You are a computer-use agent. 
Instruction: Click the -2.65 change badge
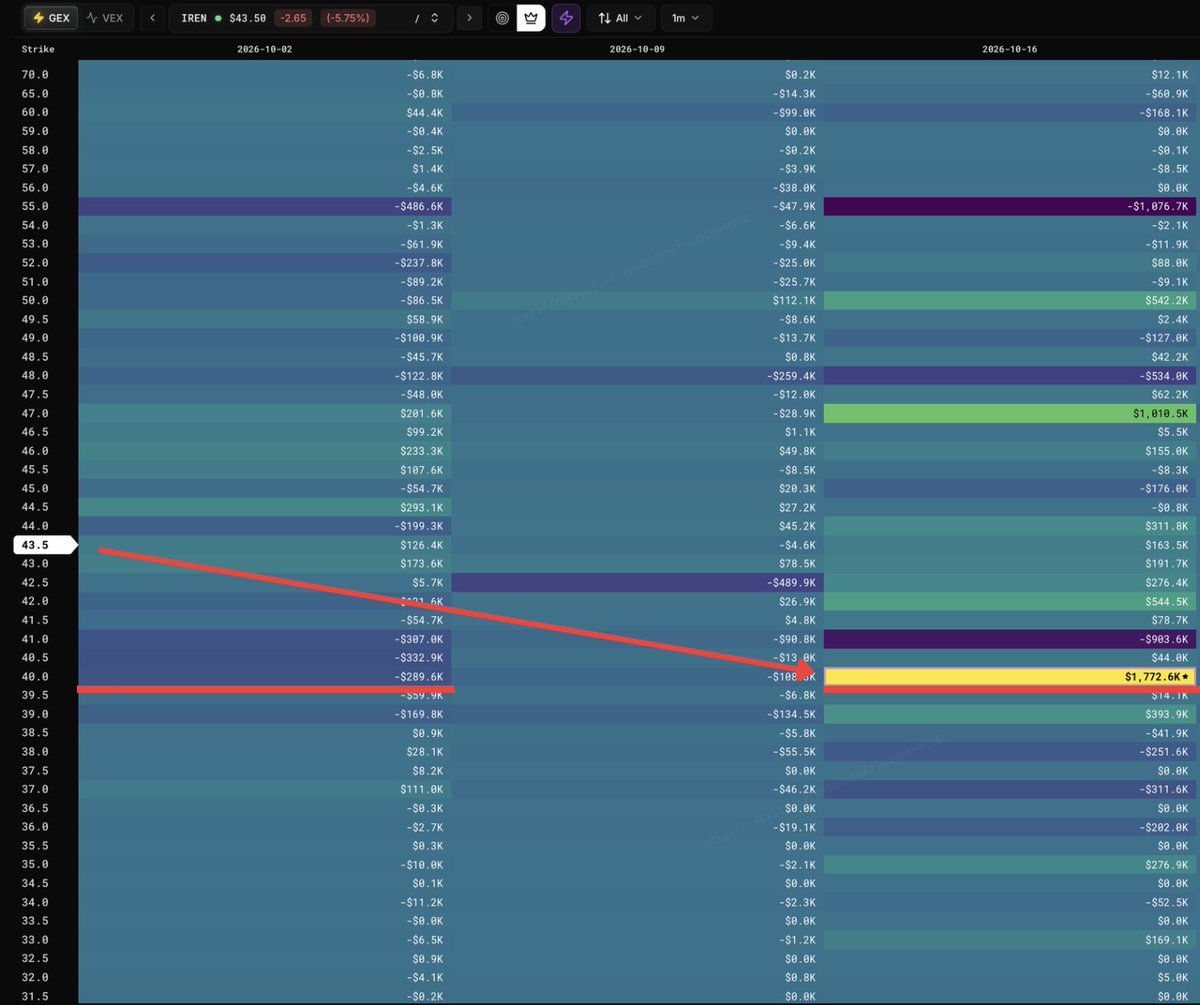[293, 18]
